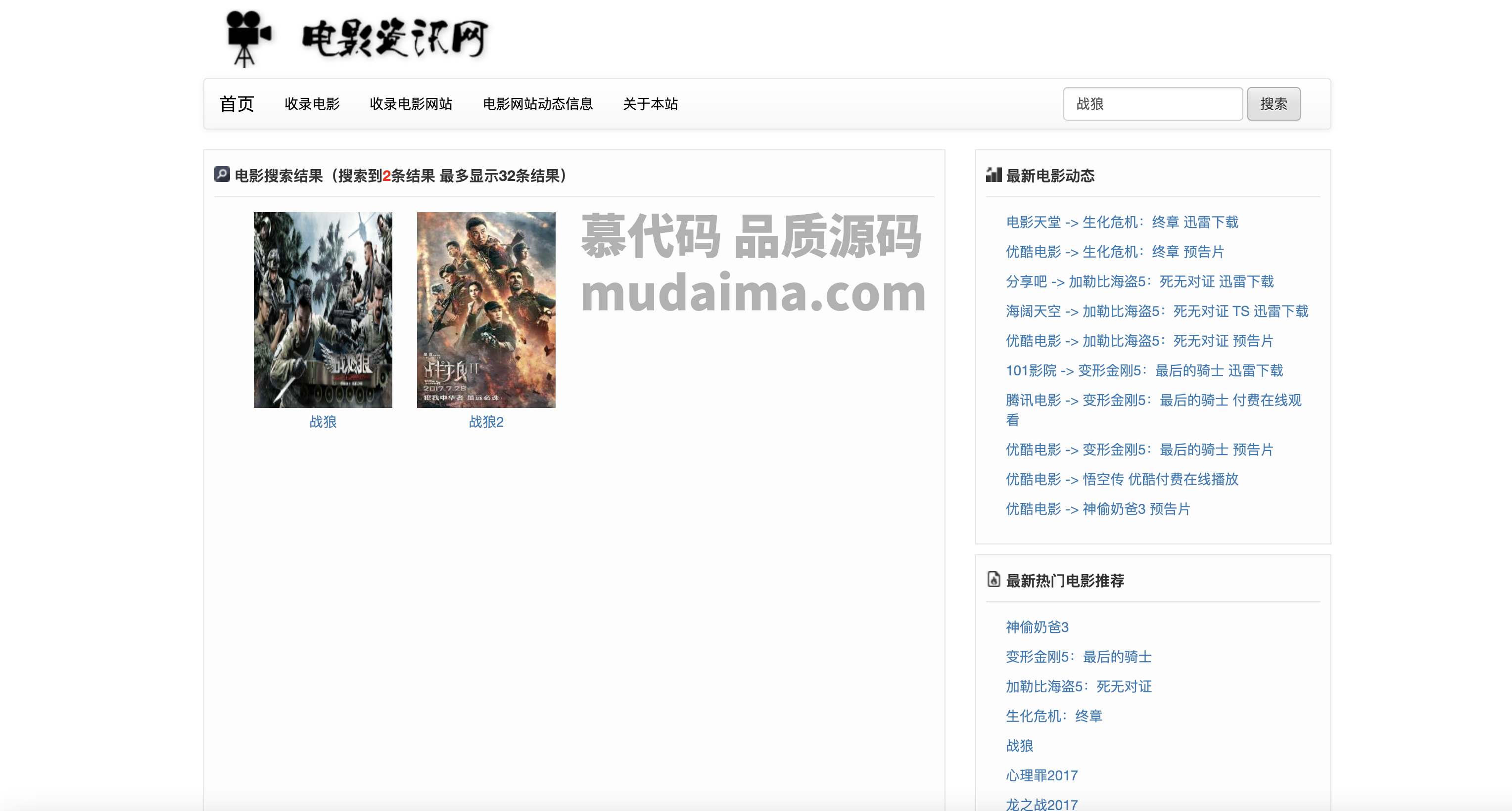Click the 搜索 button

(1274, 104)
